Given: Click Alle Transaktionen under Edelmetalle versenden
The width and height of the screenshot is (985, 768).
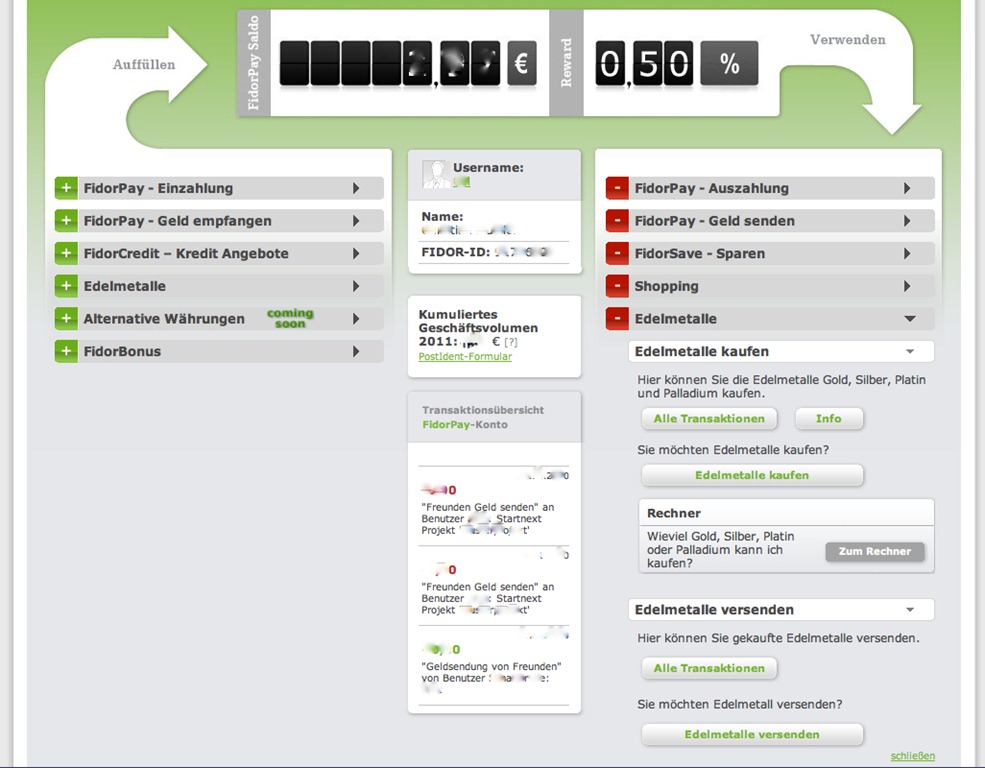Looking at the screenshot, I should 709,668.
